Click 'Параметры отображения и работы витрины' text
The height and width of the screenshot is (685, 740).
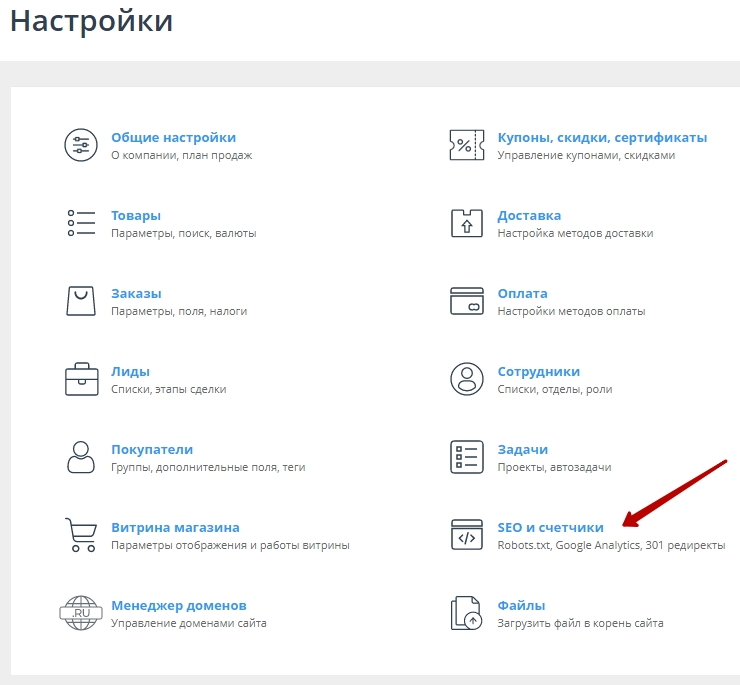pos(230,545)
